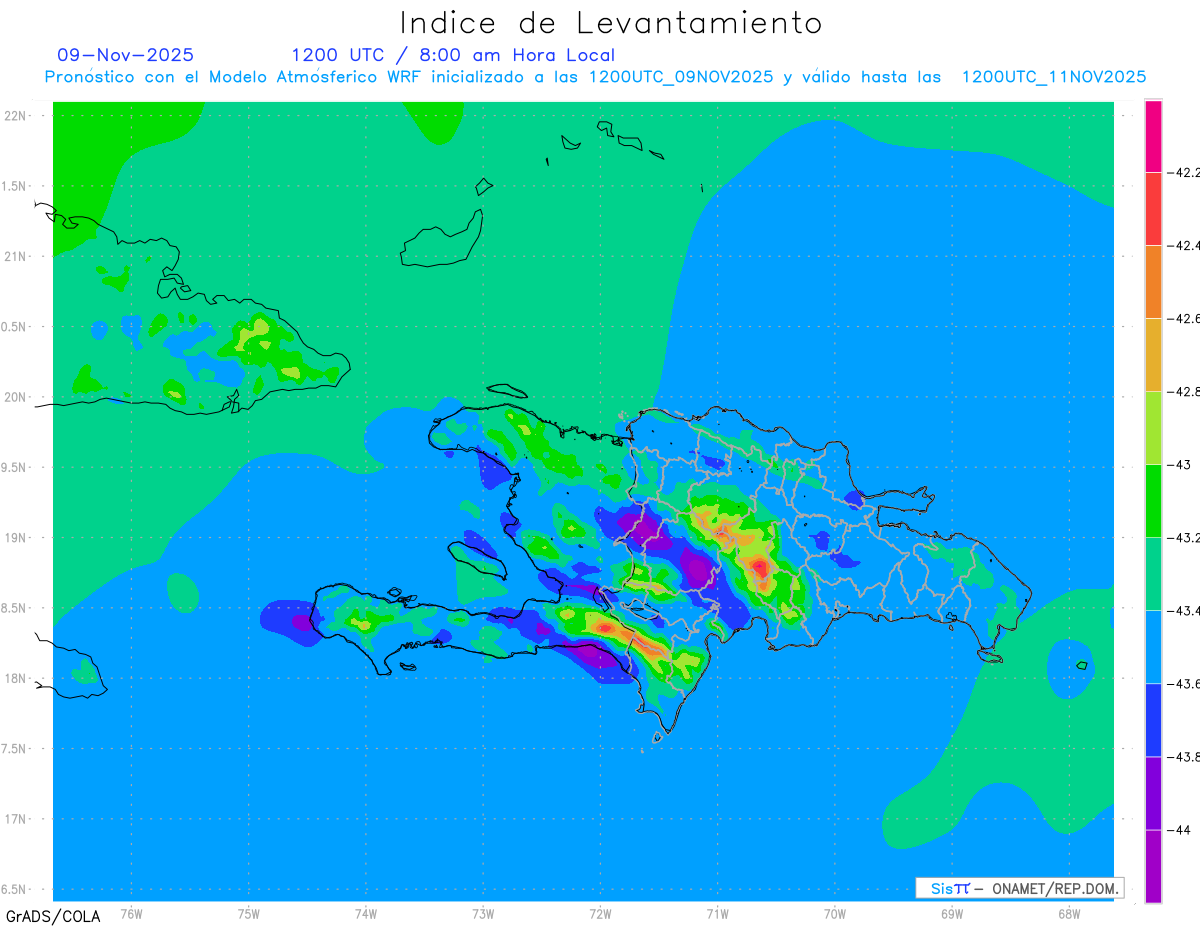Click the legend value '-43.2'
1200x927 pixels.
tap(1186, 537)
